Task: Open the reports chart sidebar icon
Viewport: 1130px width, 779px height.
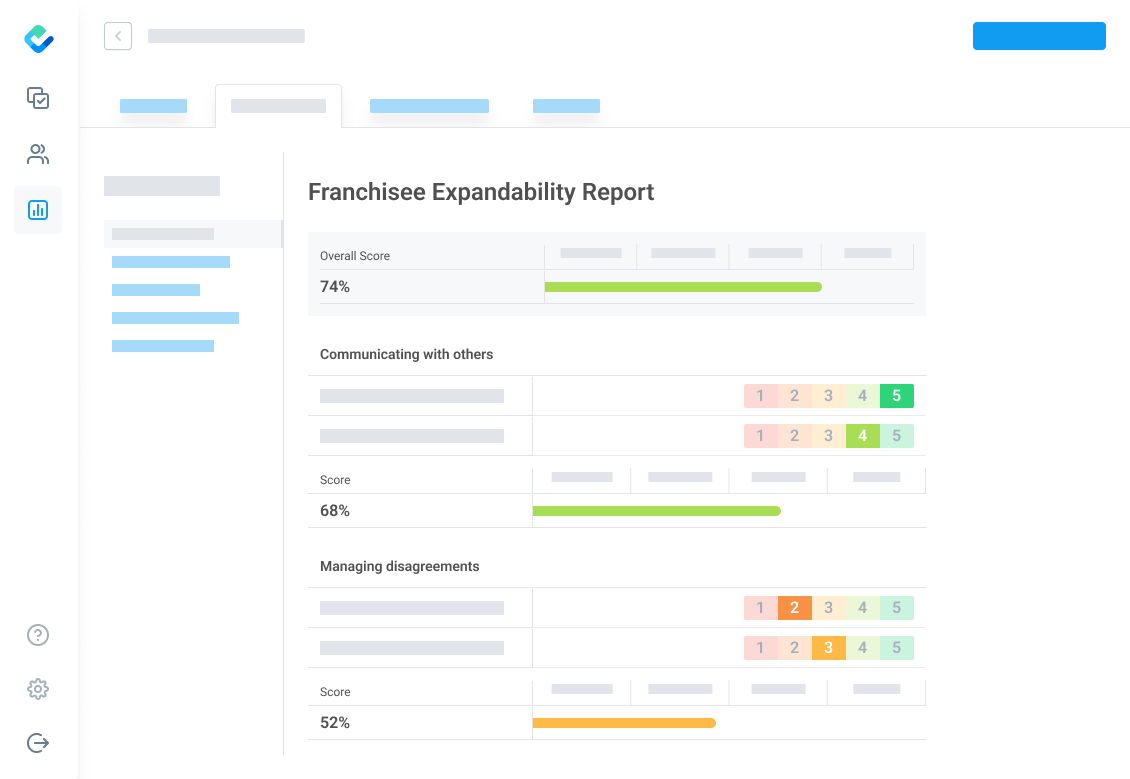Action: tap(38, 210)
